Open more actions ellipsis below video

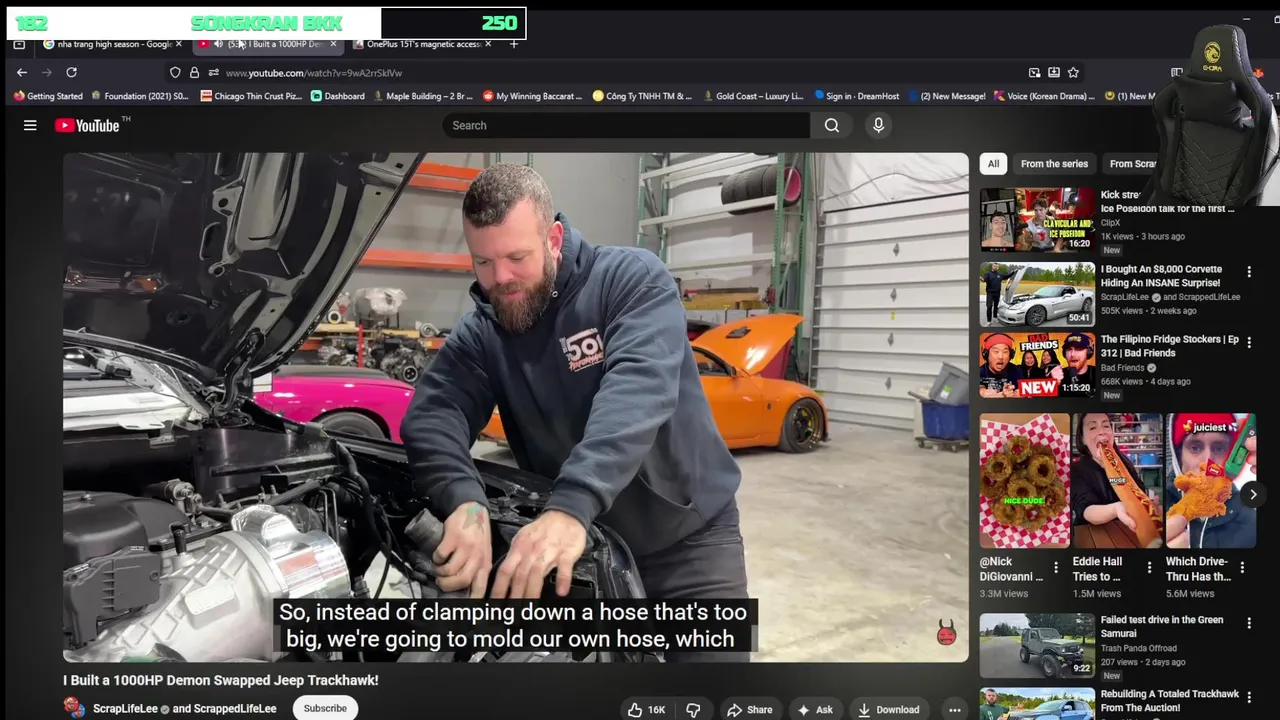(x=955, y=710)
